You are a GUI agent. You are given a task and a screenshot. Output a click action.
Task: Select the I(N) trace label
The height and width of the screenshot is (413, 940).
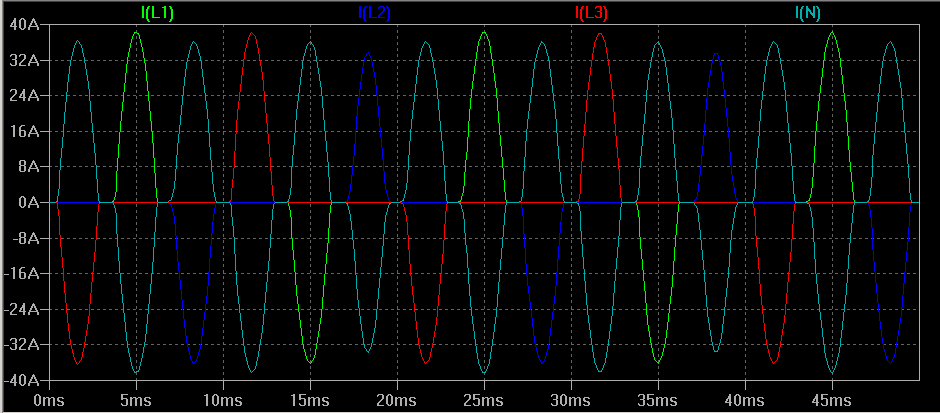click(808, 13)
